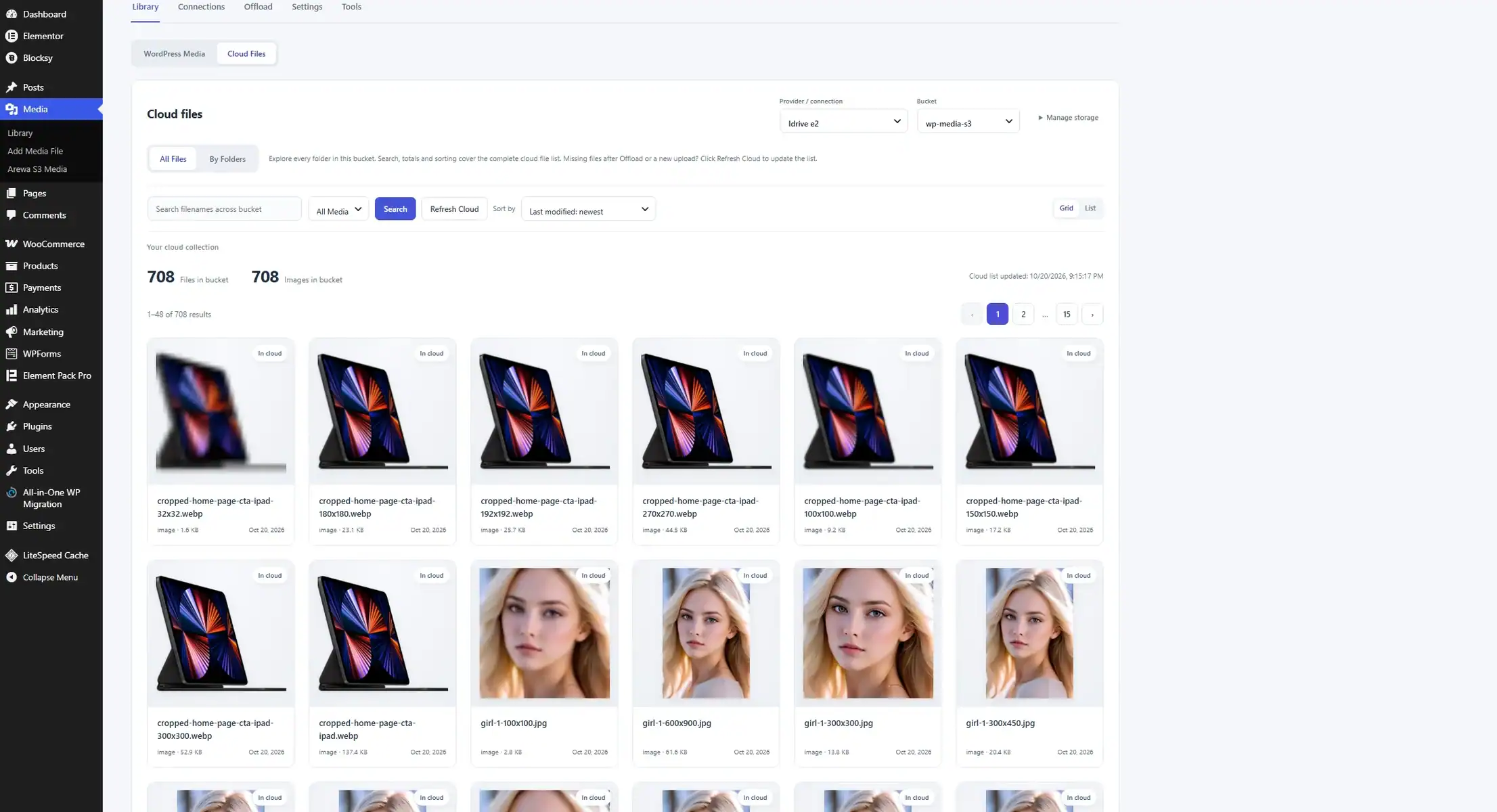The image size is (1497, 812).
Task: Select the By Folders view
Action: tap(227, 159)
